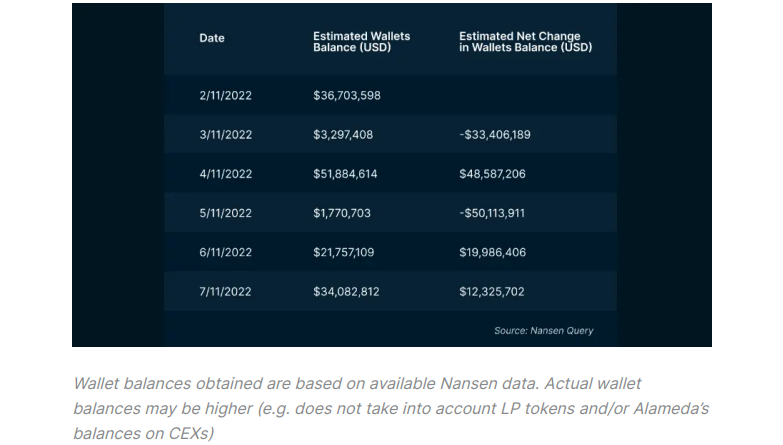The width and height of the screenshot is (783, 445).
Task: Click the $1,770,703 balance value
Action: pyautogui.click(x=342, y=213)
